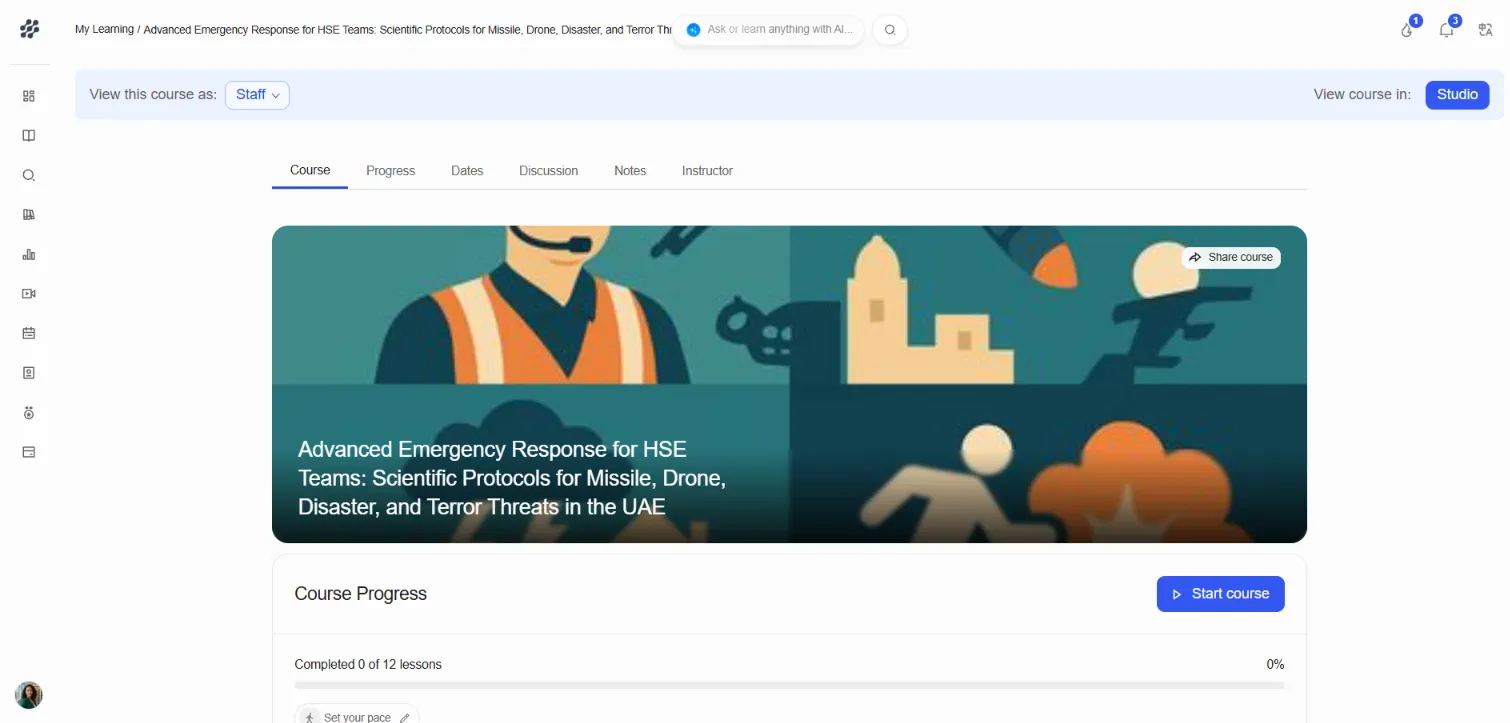Viewport: 1510px width, 723px height.
Task: Open the library books icon in sidebar
Action: pos(29,215)
